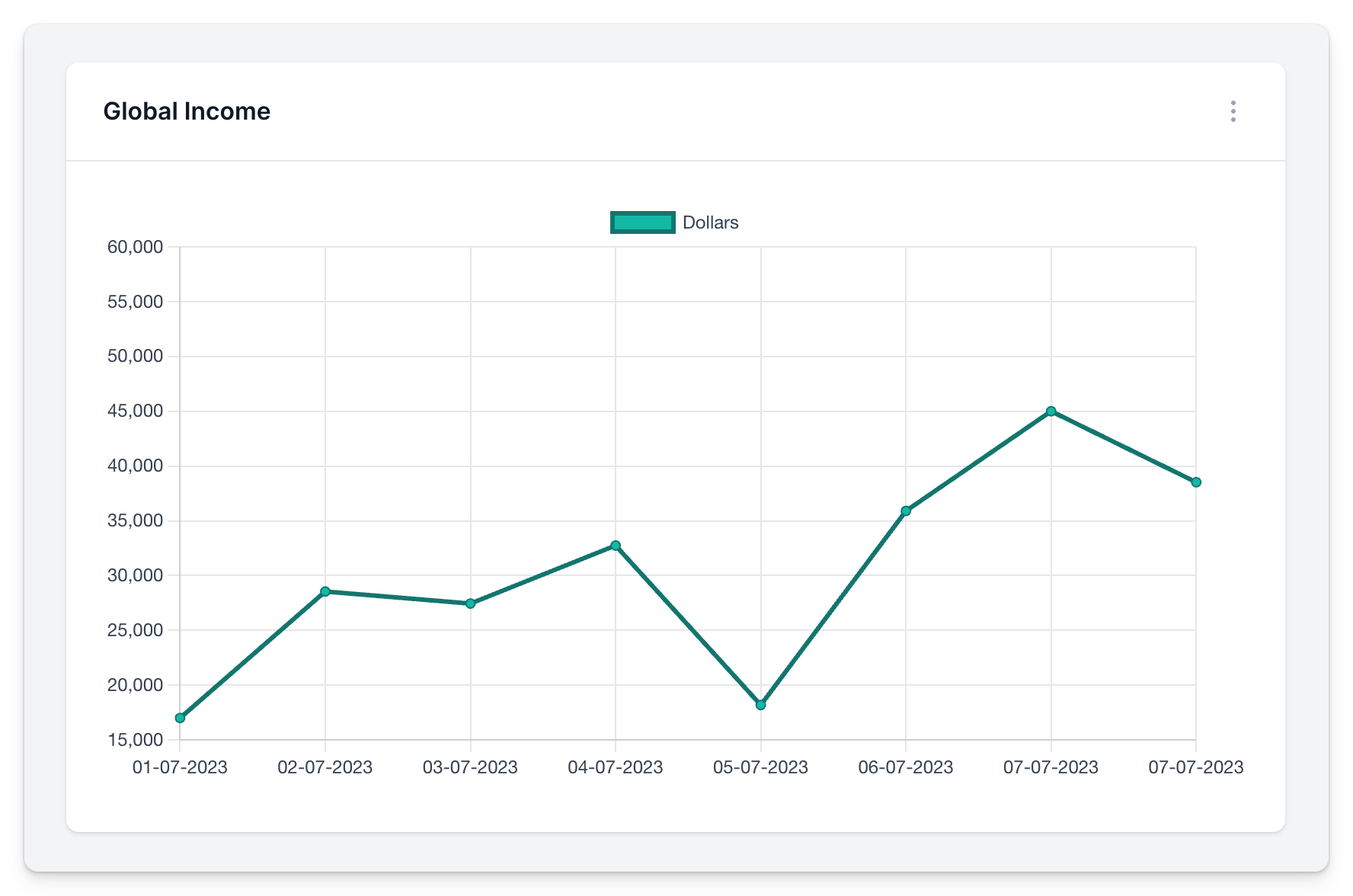
Task: Click the 05-07-2023 x-axis date label
Action: (x=760, y=767)
